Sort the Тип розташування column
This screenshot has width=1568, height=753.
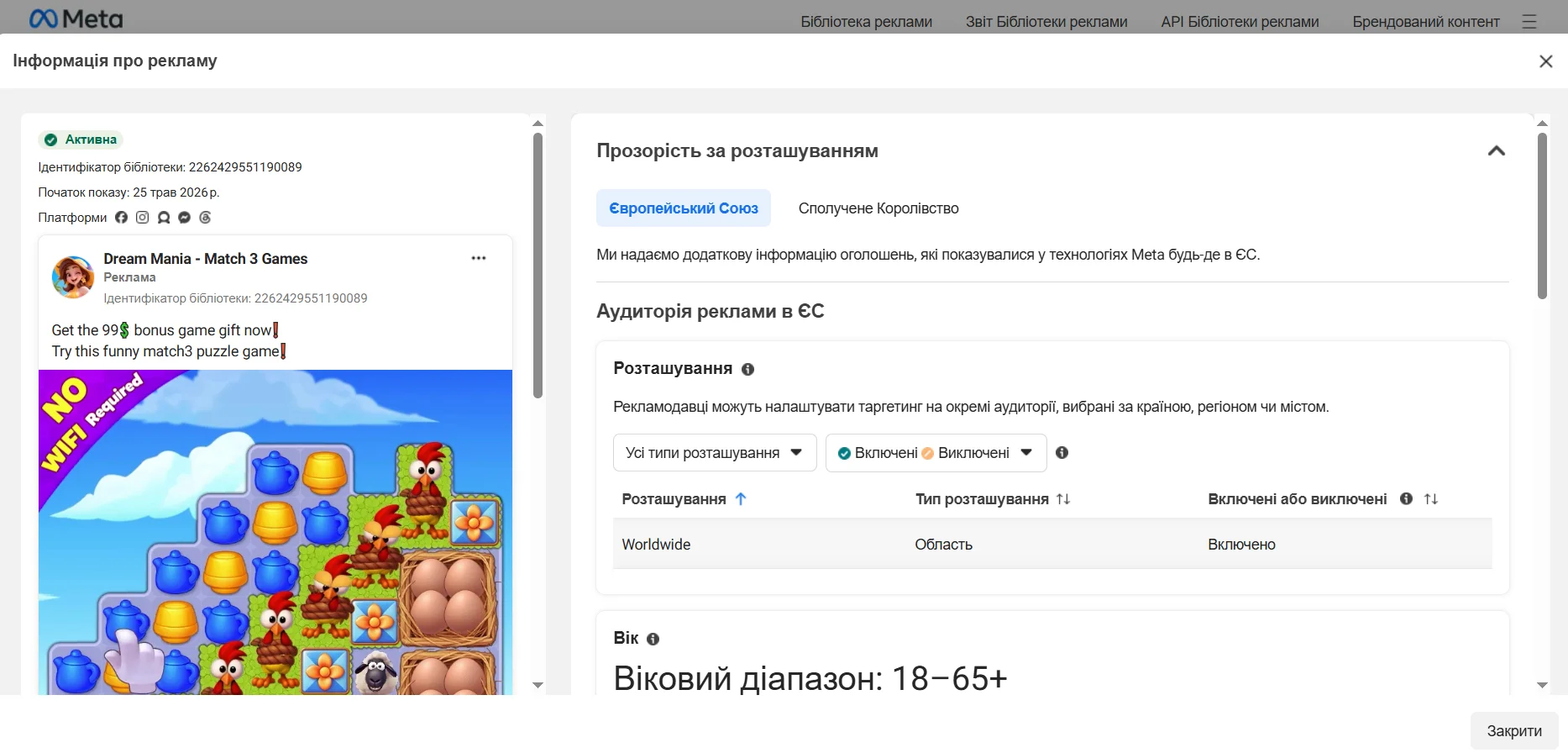pyautogui.click(x=1063, y=499)
